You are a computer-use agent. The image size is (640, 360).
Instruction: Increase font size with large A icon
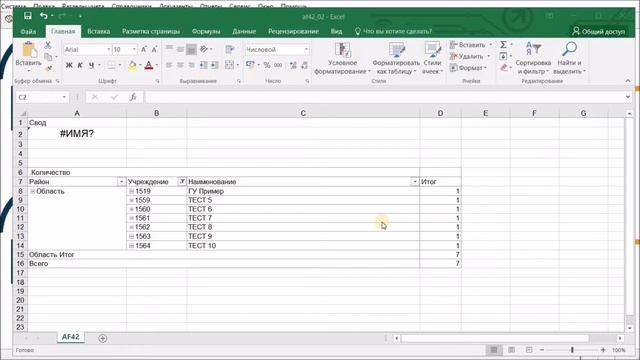(x=144, y=49)
